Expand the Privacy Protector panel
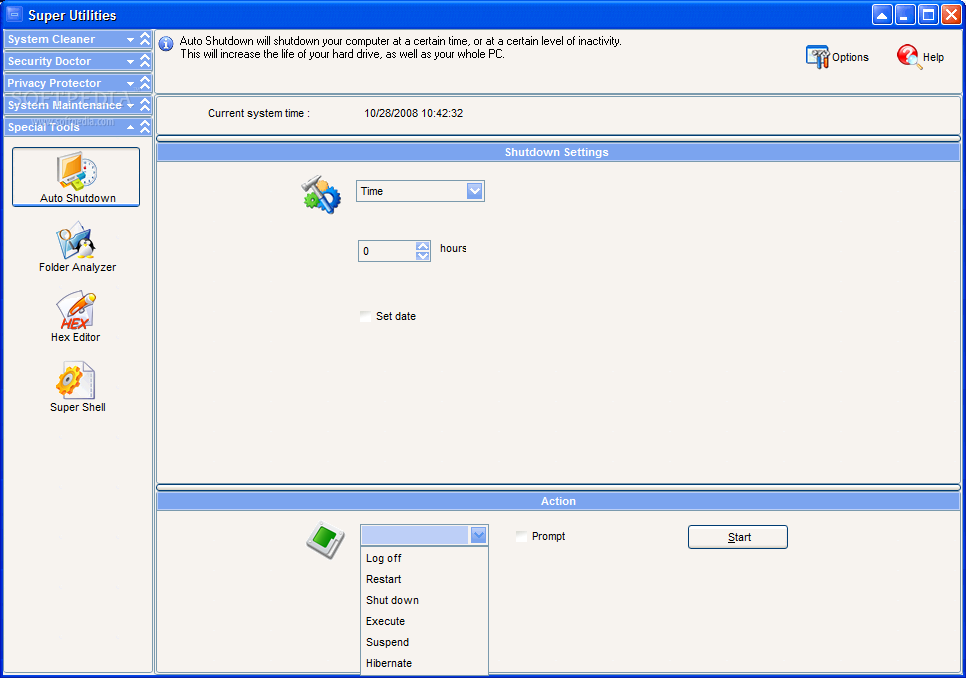The height and width of the screenshot is (678, 966). 78,83
